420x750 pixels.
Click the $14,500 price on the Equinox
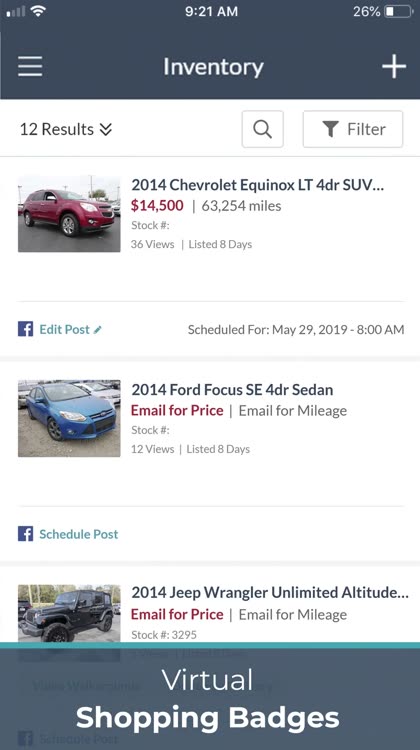click(x=157, y=206)
